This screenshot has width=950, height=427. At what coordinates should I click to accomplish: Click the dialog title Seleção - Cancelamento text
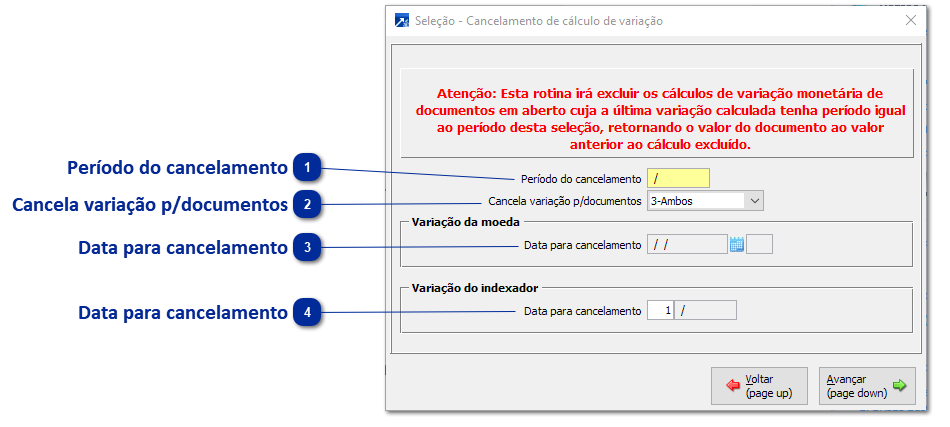(539, 21)
